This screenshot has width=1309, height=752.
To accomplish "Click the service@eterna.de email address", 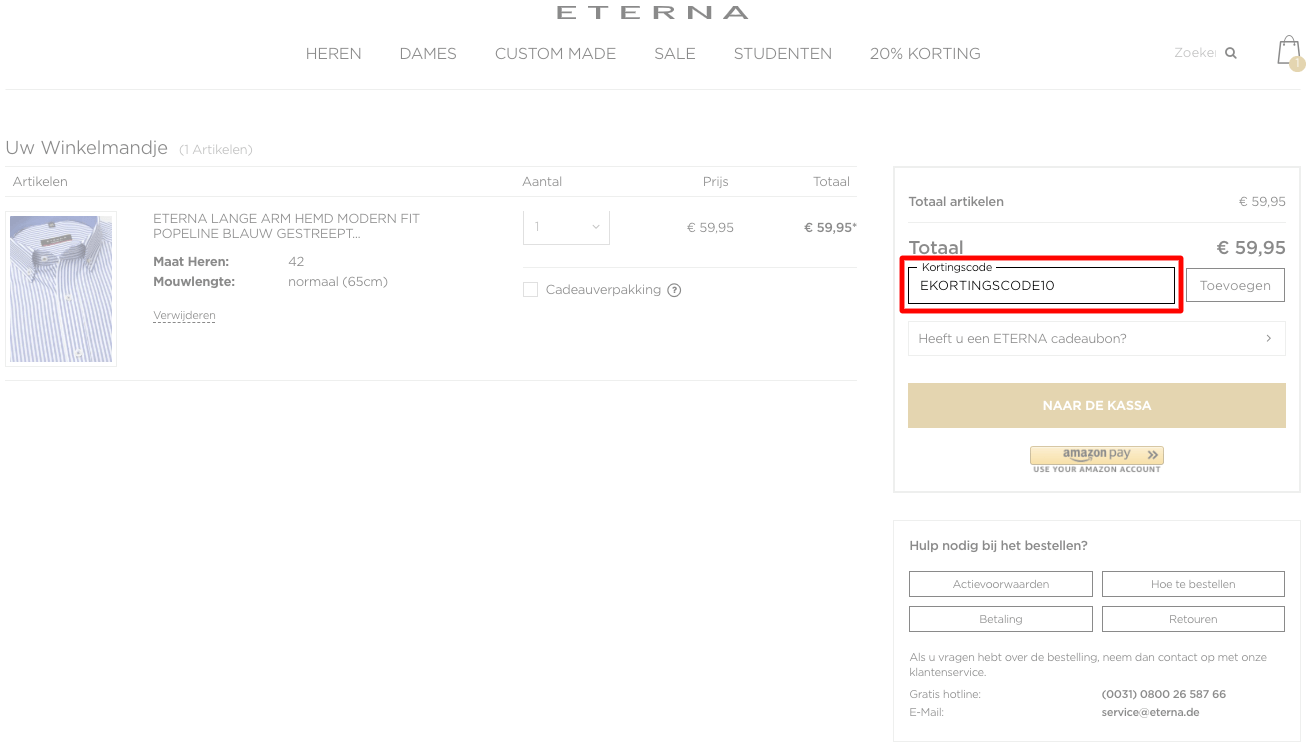I will pyautogui.click(x=1150, y=713).
